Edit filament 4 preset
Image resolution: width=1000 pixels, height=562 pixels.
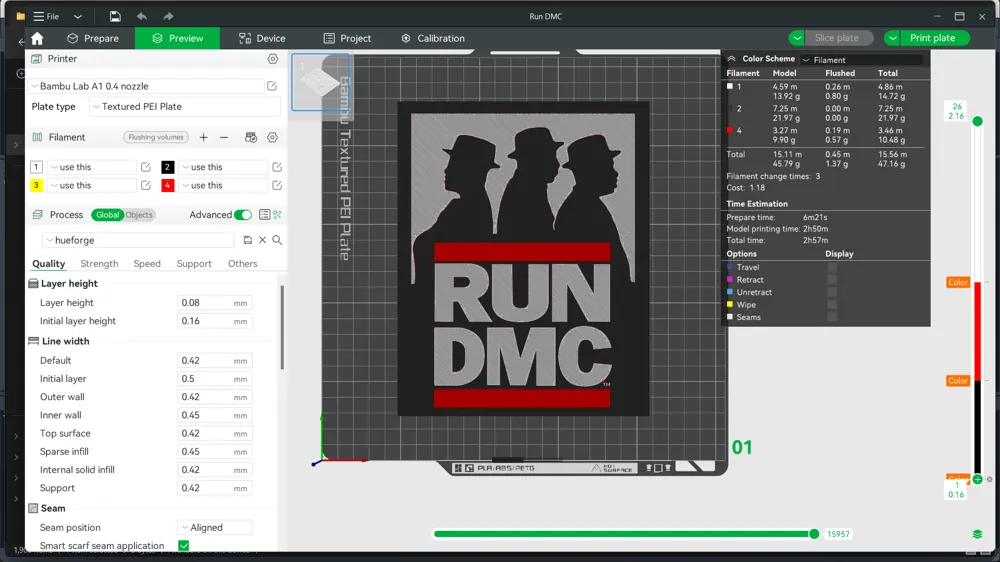coord(277,186)
